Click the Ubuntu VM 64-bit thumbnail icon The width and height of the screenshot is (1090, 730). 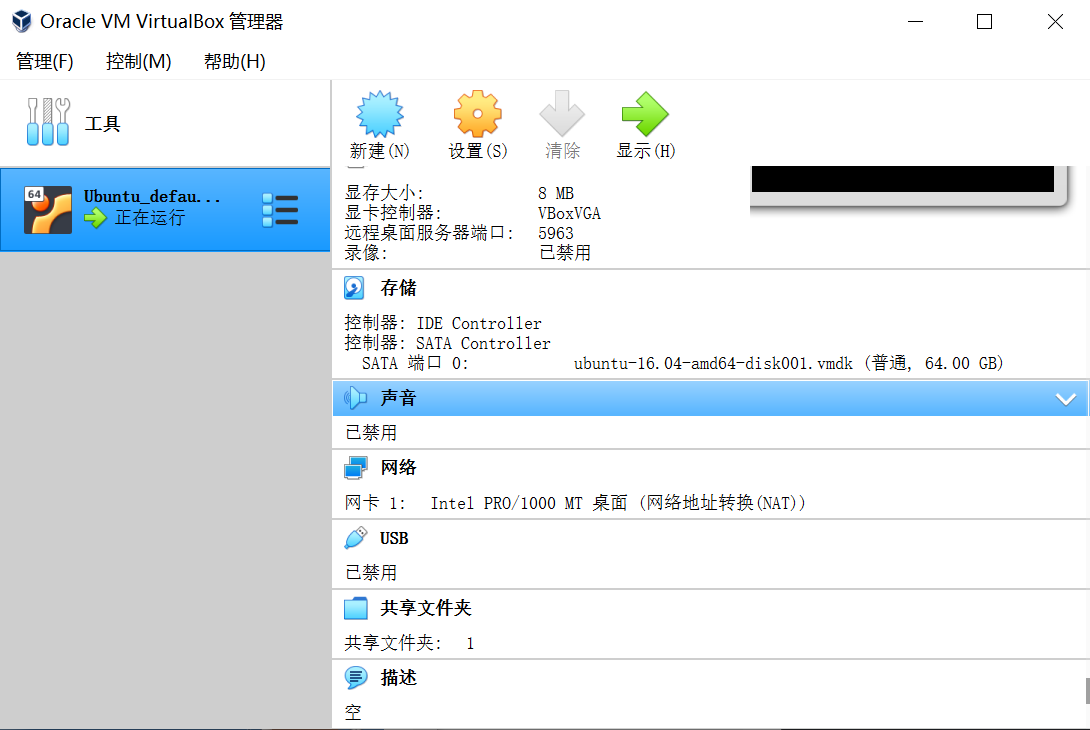pyautogui.click(x=47, y=209)
